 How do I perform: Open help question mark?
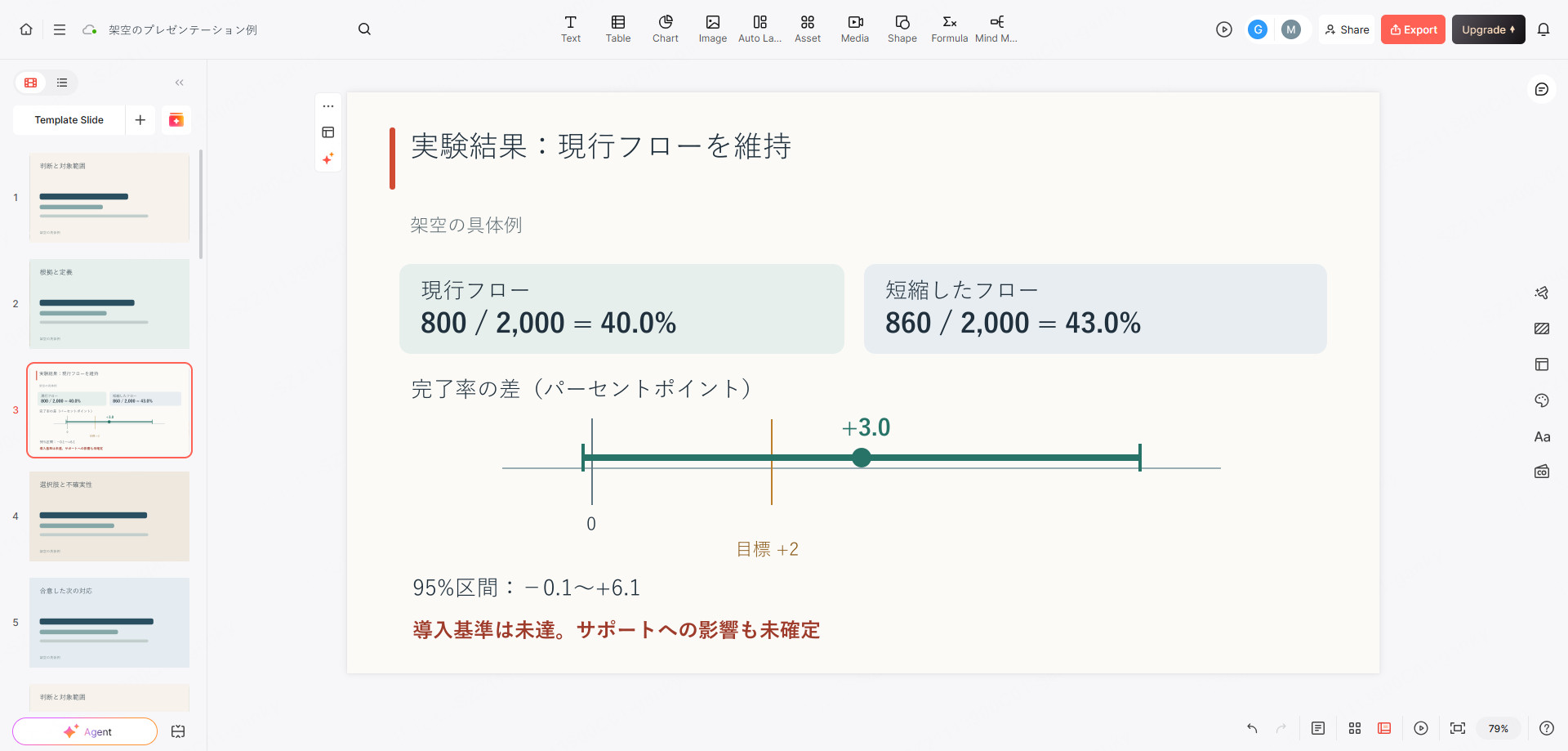click(1547, 728)
